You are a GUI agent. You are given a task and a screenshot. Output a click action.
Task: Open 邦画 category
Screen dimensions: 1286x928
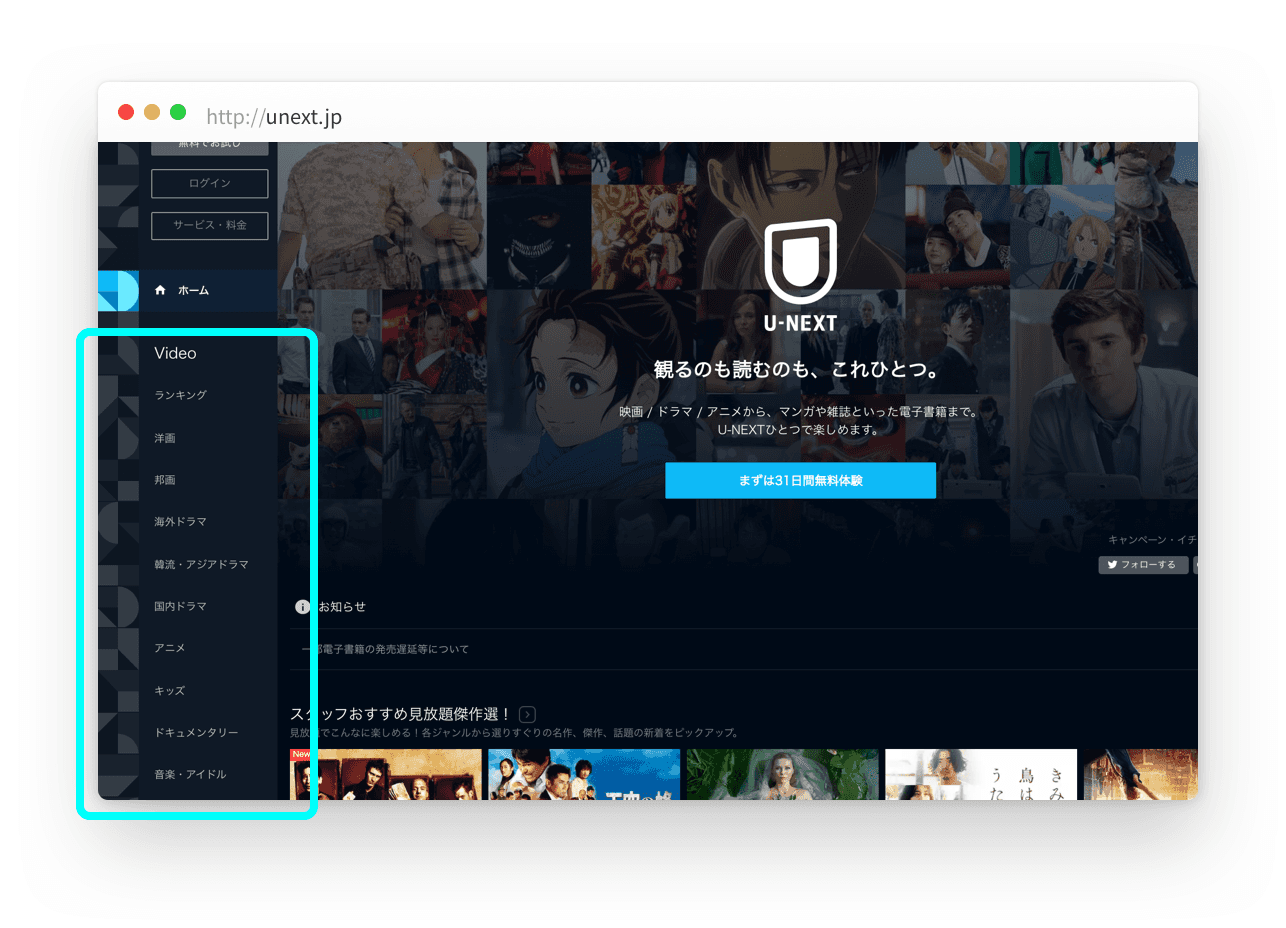pos(165,480)
